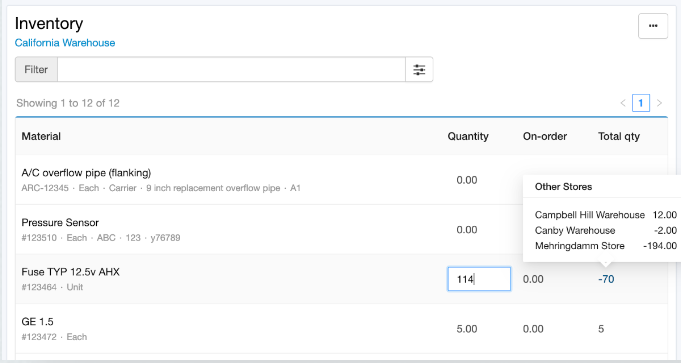
Task: Select the GE 1.5 material name
Action: click(37, 322)
